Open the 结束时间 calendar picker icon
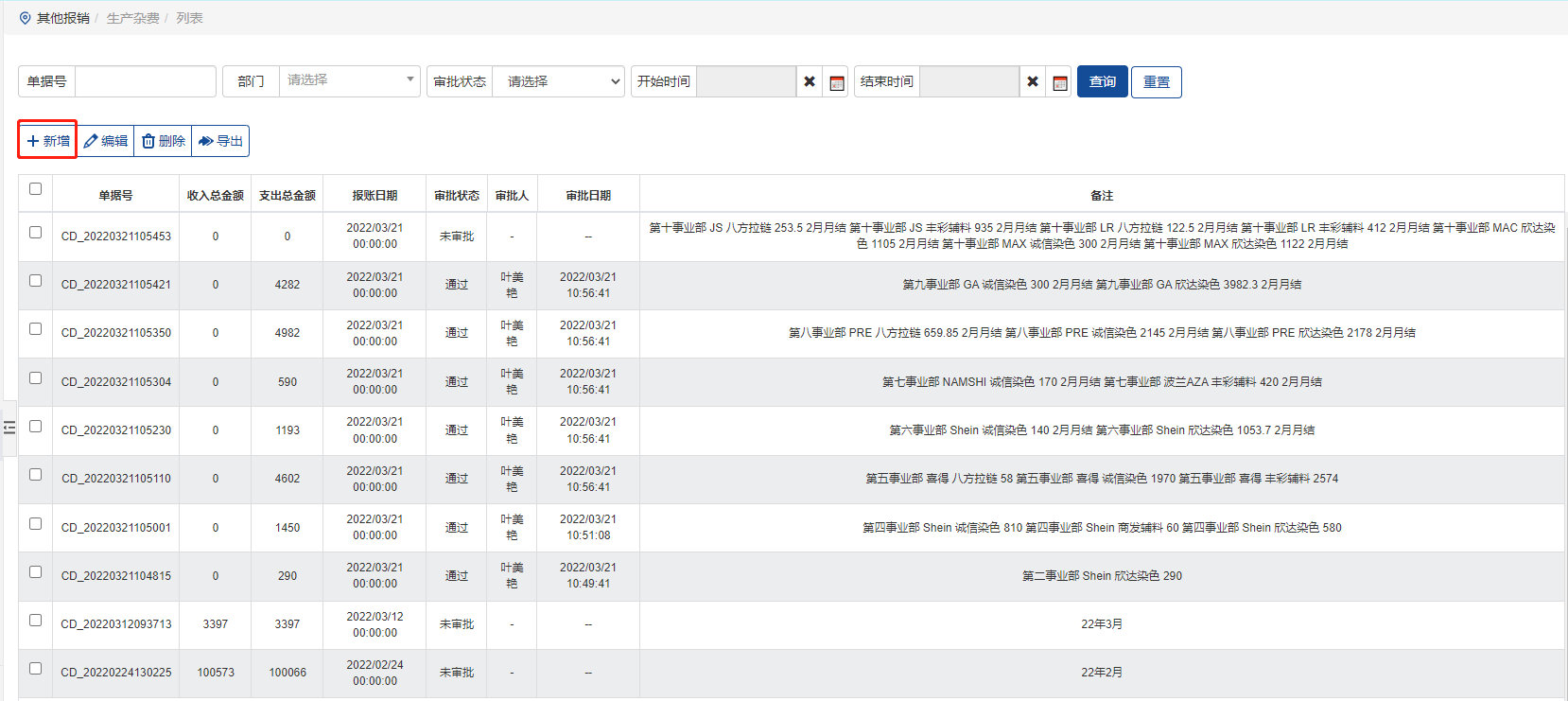1568x701 pixels. point(1059,82)
